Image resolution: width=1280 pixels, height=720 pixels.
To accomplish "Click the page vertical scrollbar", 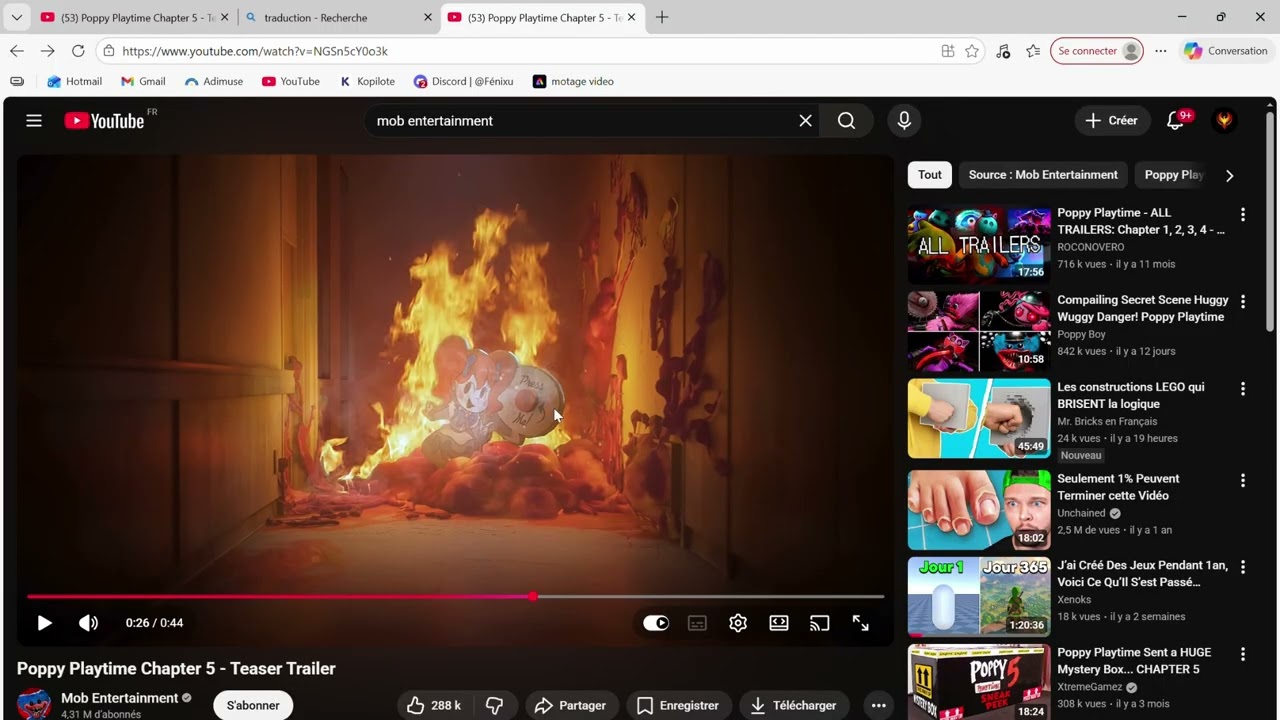I will [1271, 220].
